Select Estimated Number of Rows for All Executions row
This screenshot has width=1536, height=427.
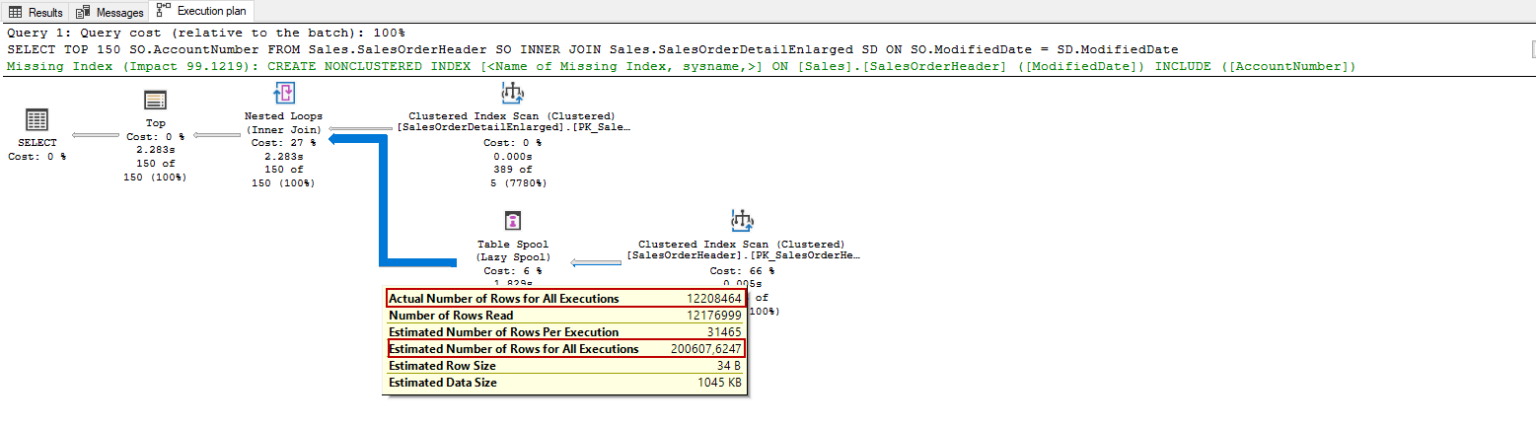565,349
